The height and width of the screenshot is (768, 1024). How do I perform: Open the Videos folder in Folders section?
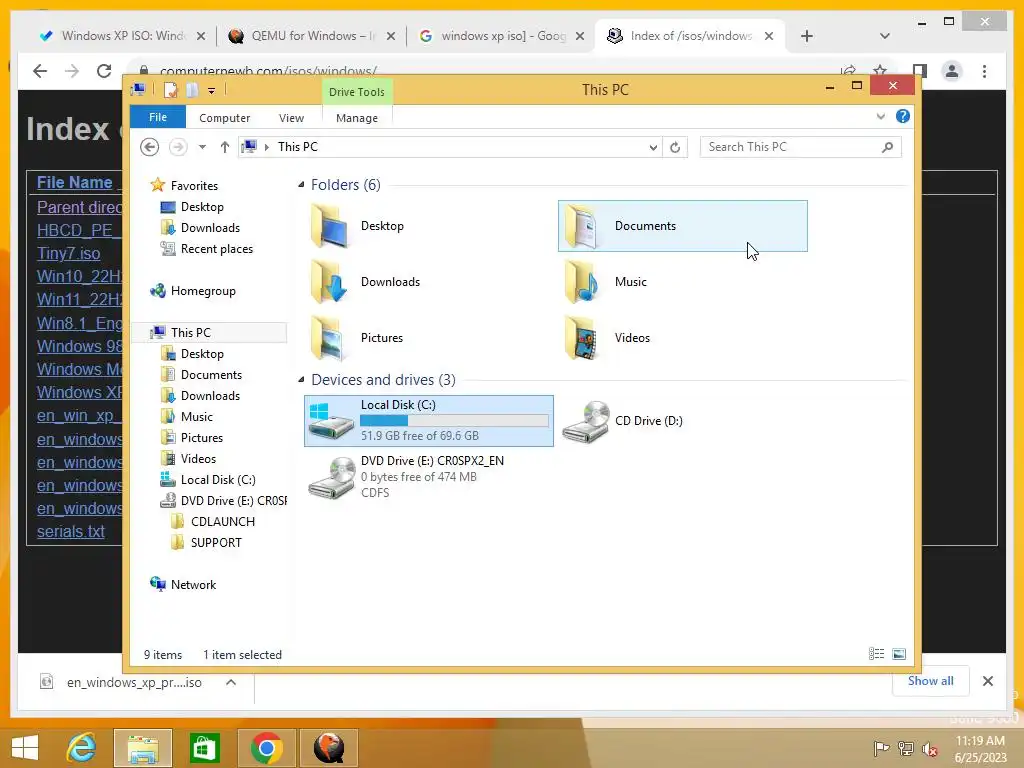[607, 338]
